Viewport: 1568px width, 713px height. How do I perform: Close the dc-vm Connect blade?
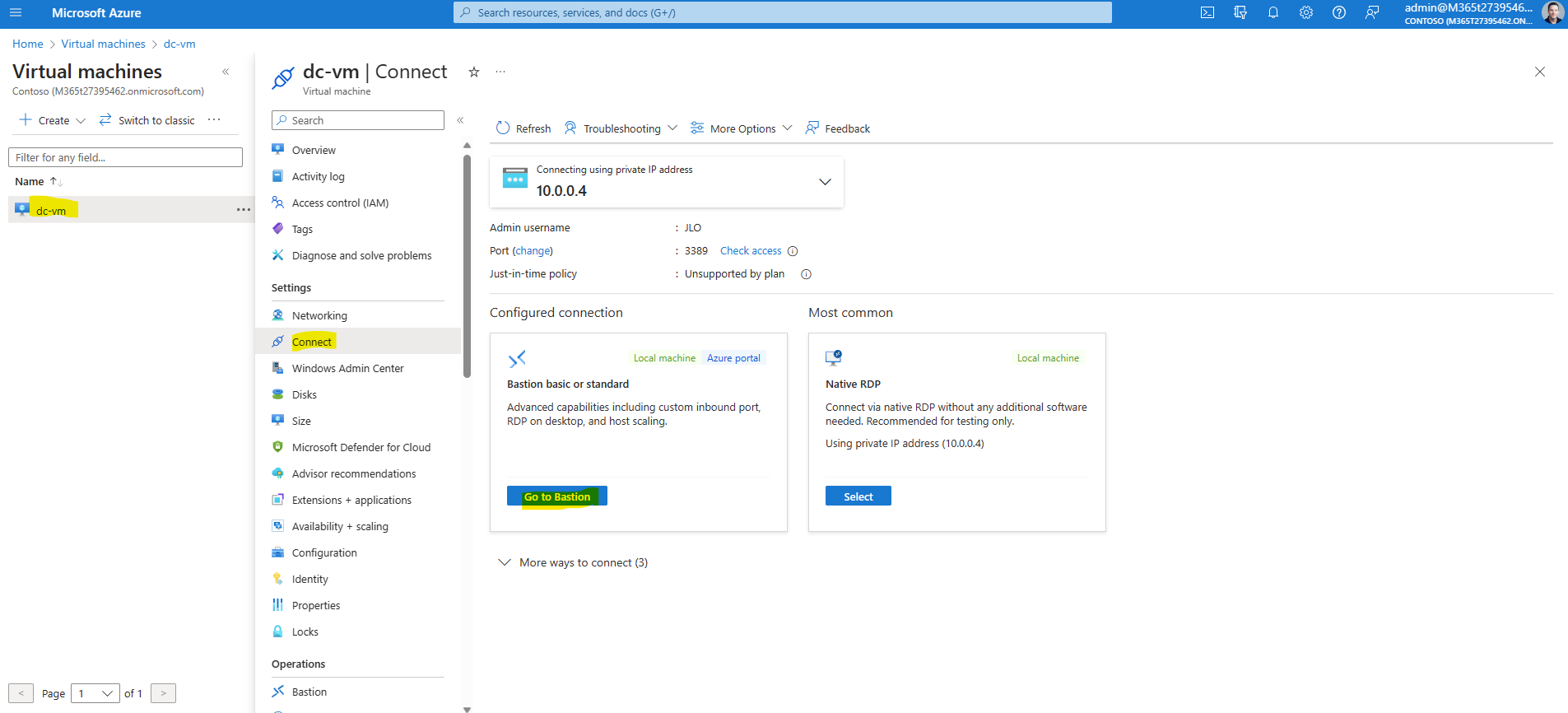(1540, 72)
